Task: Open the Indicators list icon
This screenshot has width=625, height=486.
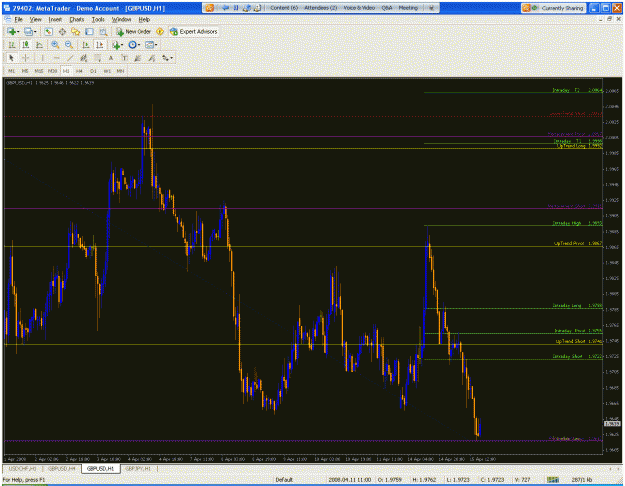Action: pyautogui.click(x=116, y=45)
